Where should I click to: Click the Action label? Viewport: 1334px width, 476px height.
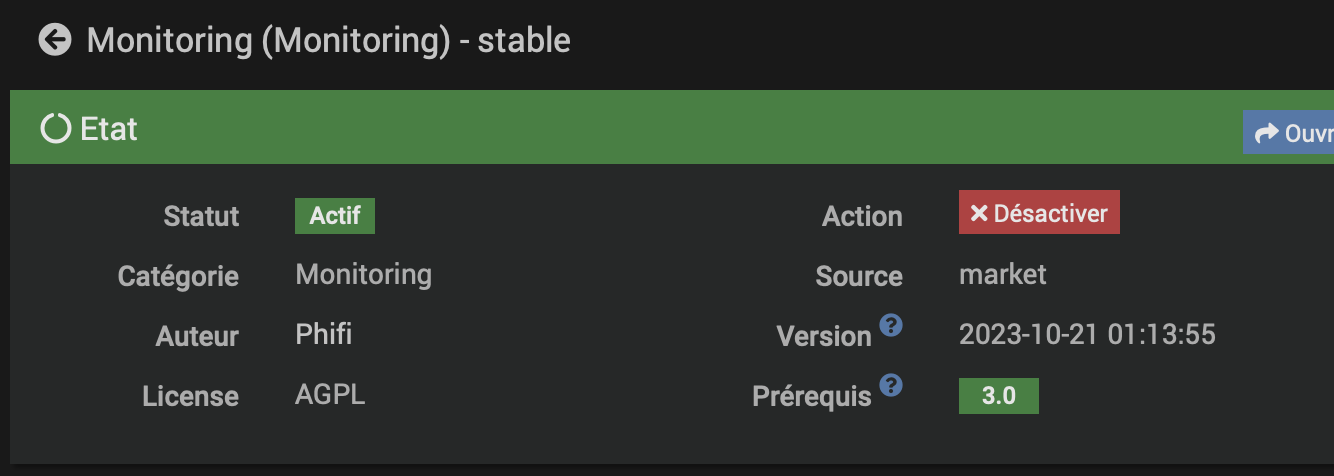pos(861,216)
